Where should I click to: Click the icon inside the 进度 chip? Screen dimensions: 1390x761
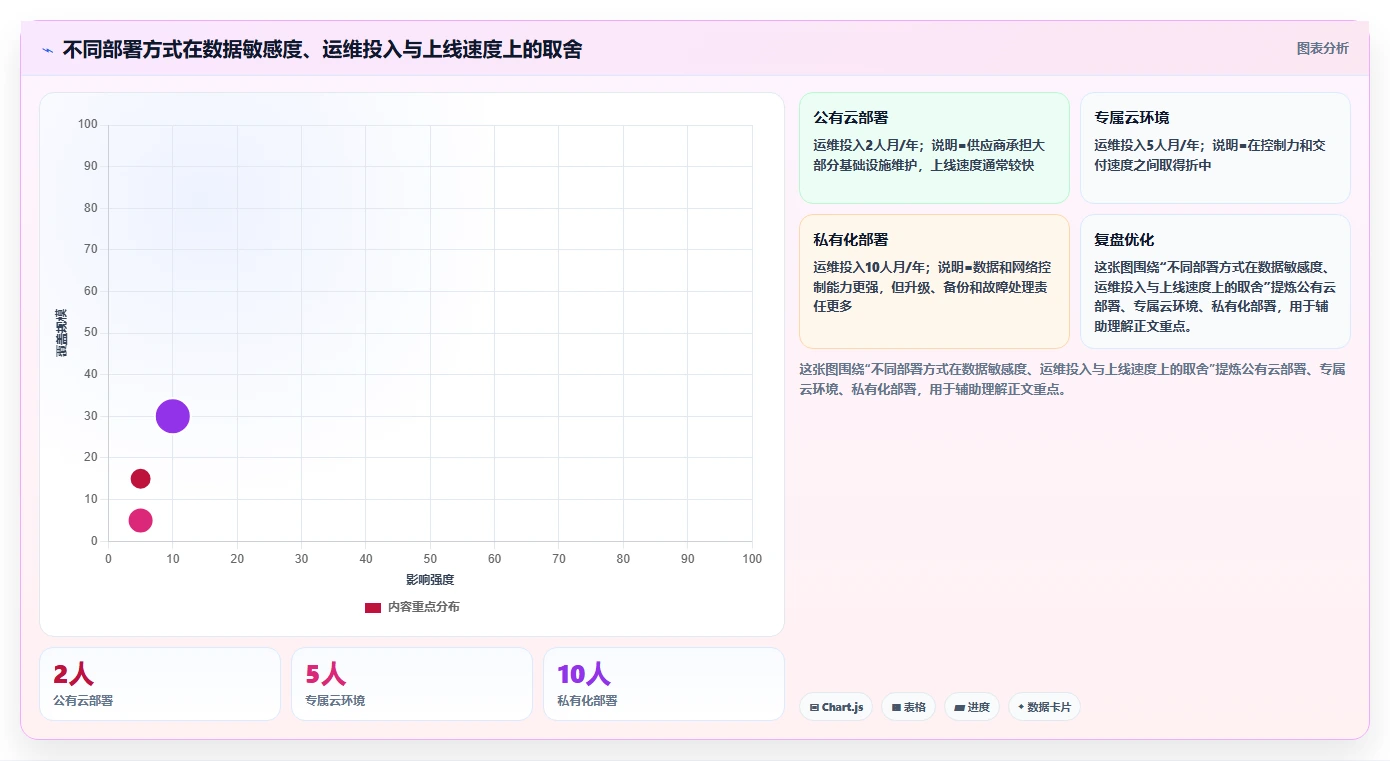click(x=960, y=708)
